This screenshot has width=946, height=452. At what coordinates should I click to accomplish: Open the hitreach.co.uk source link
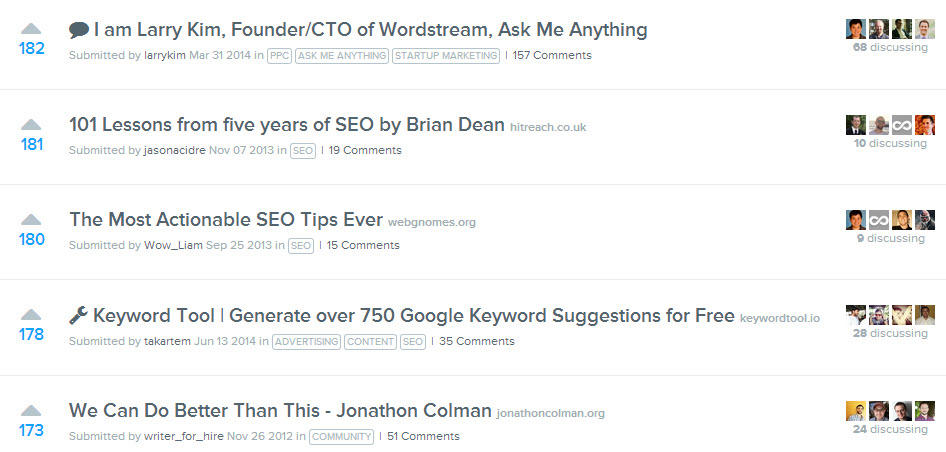[548, 128]
